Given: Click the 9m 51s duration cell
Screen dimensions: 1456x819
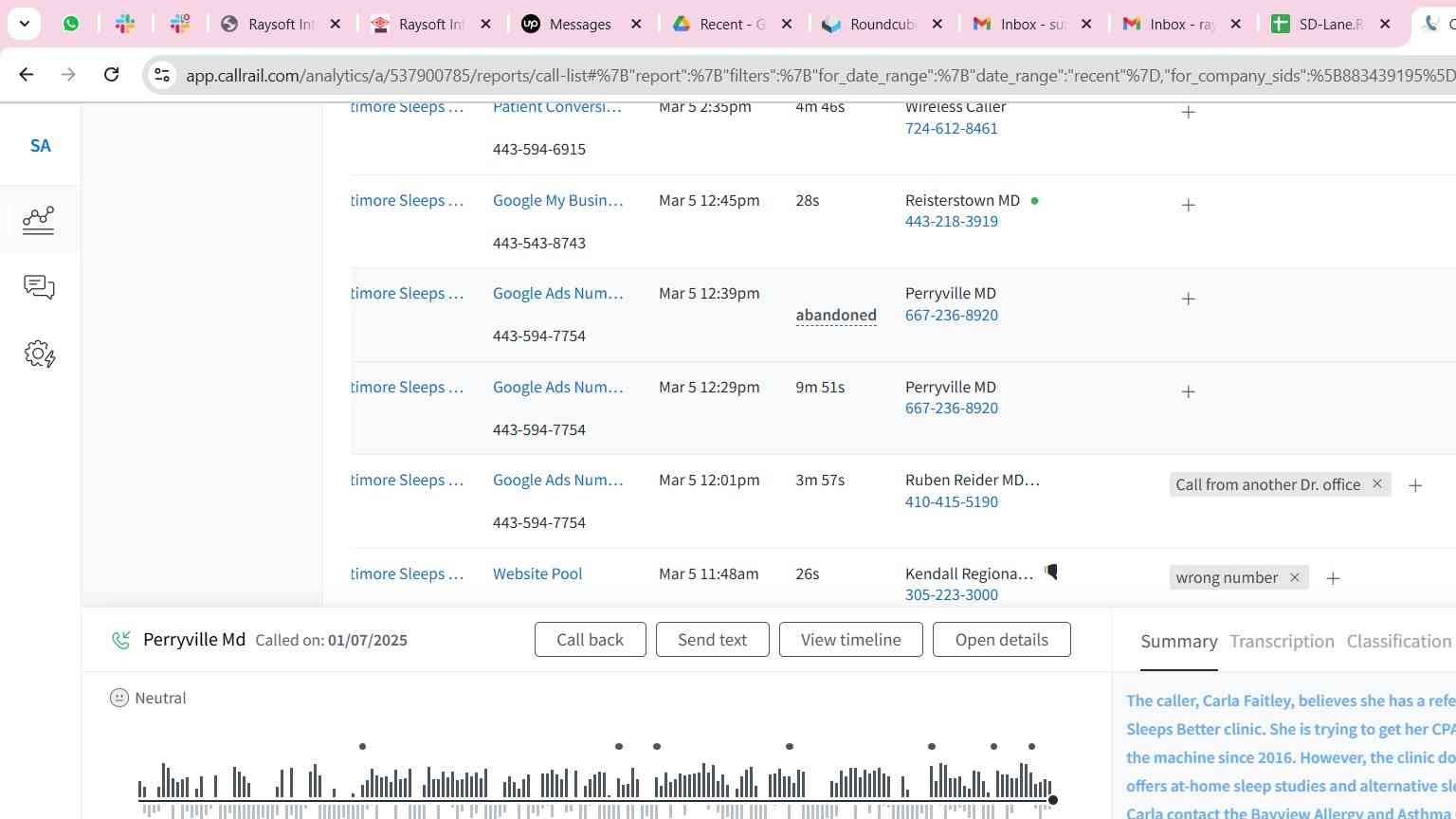Looking at the screenshot, I should pyautogui.click(x=820, y=387).
